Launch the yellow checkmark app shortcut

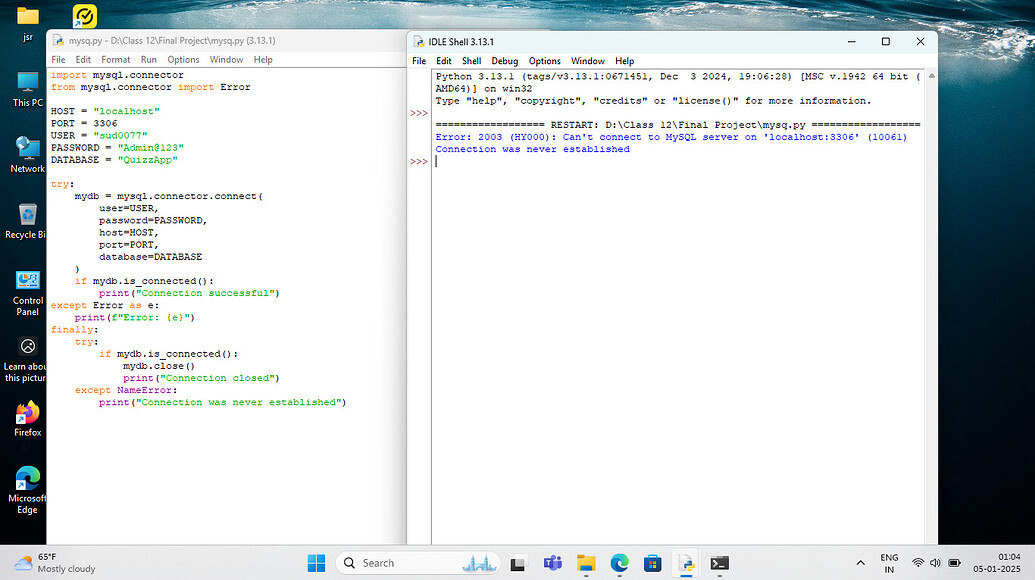(x=83, y=16)
